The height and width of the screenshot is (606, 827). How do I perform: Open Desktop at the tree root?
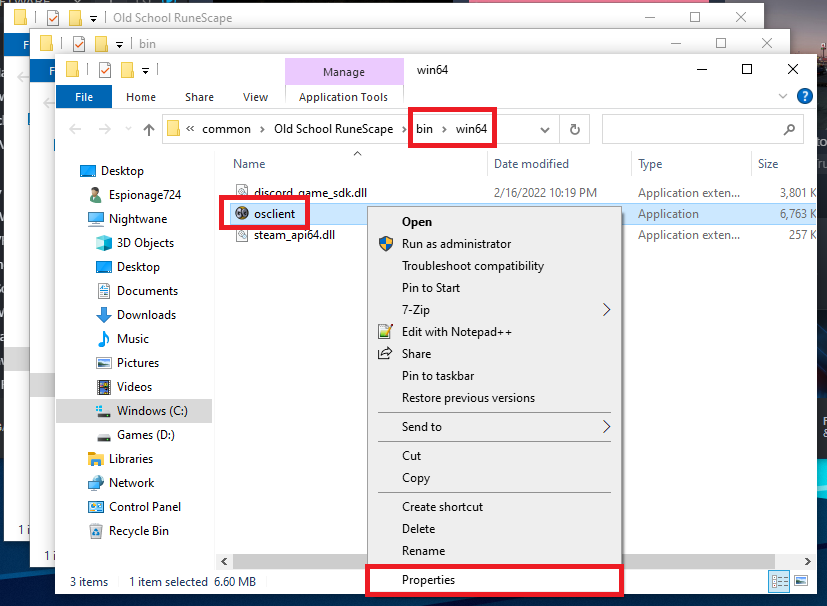point(122,171)
